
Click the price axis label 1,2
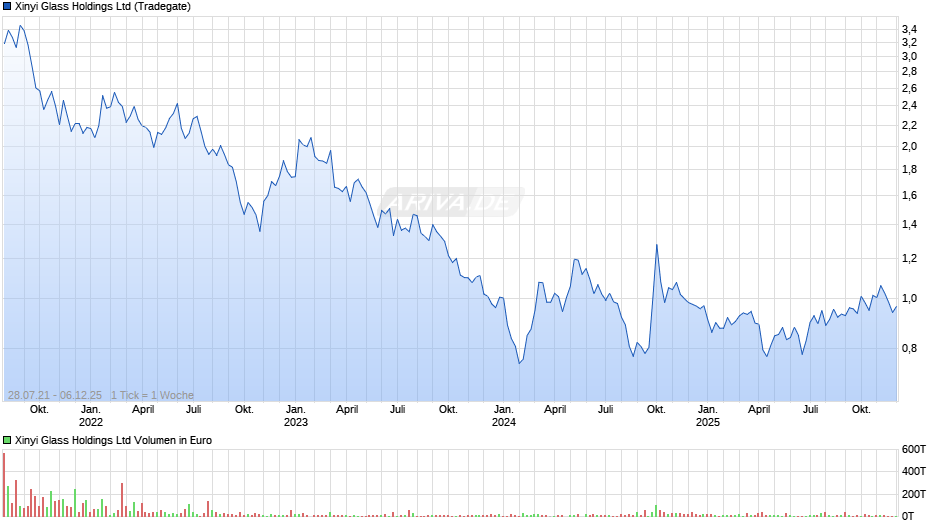pyautogui.click(x=909, y=259)
